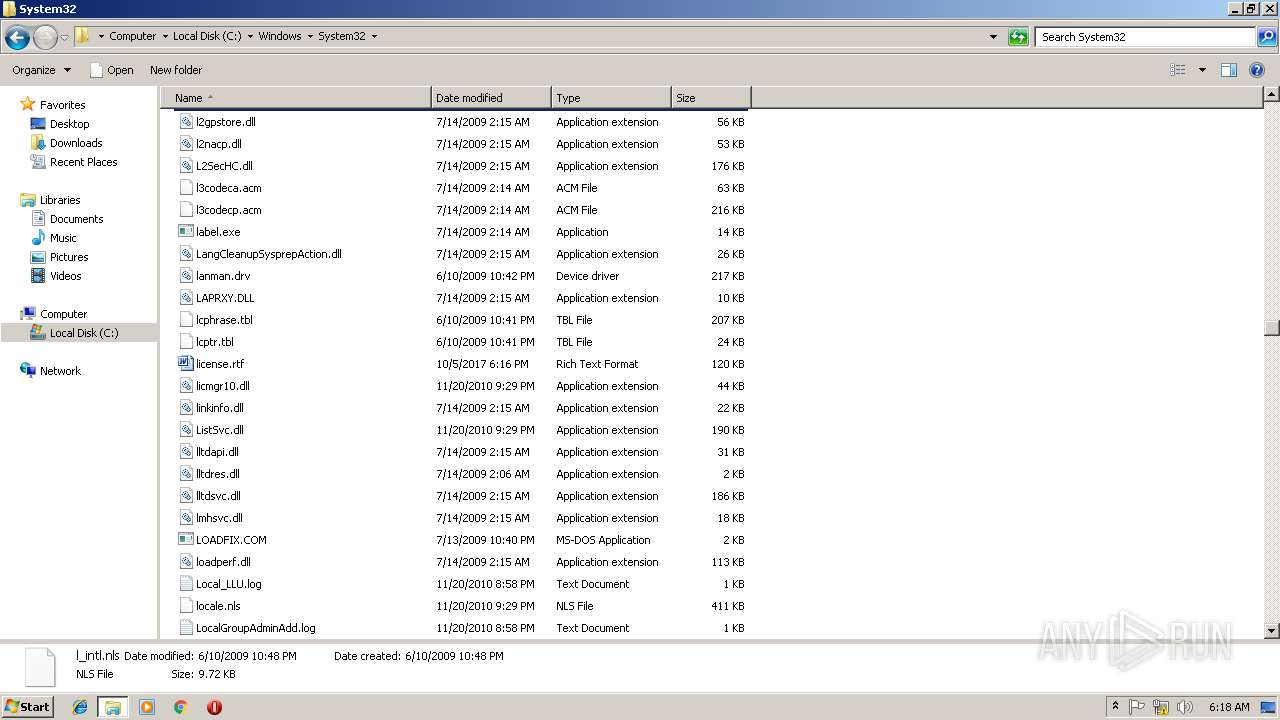Select LOADFIX.COM file icon

point(186,540)
